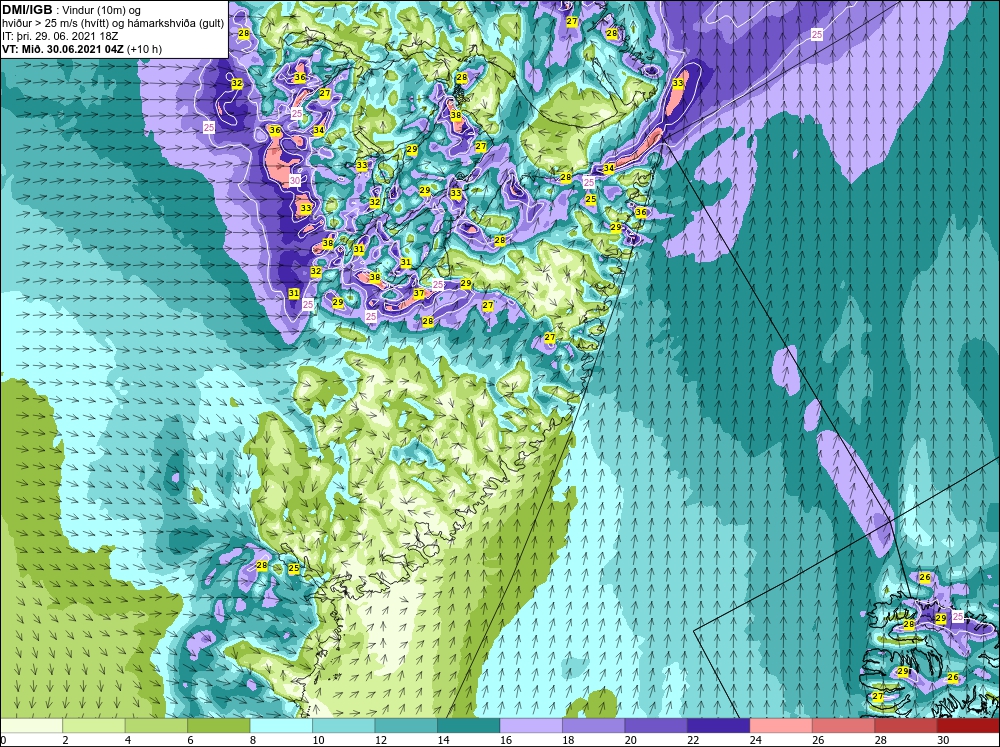
Task: Click the yellow '37' maximum gust label
Action: [x=418, y=293]
